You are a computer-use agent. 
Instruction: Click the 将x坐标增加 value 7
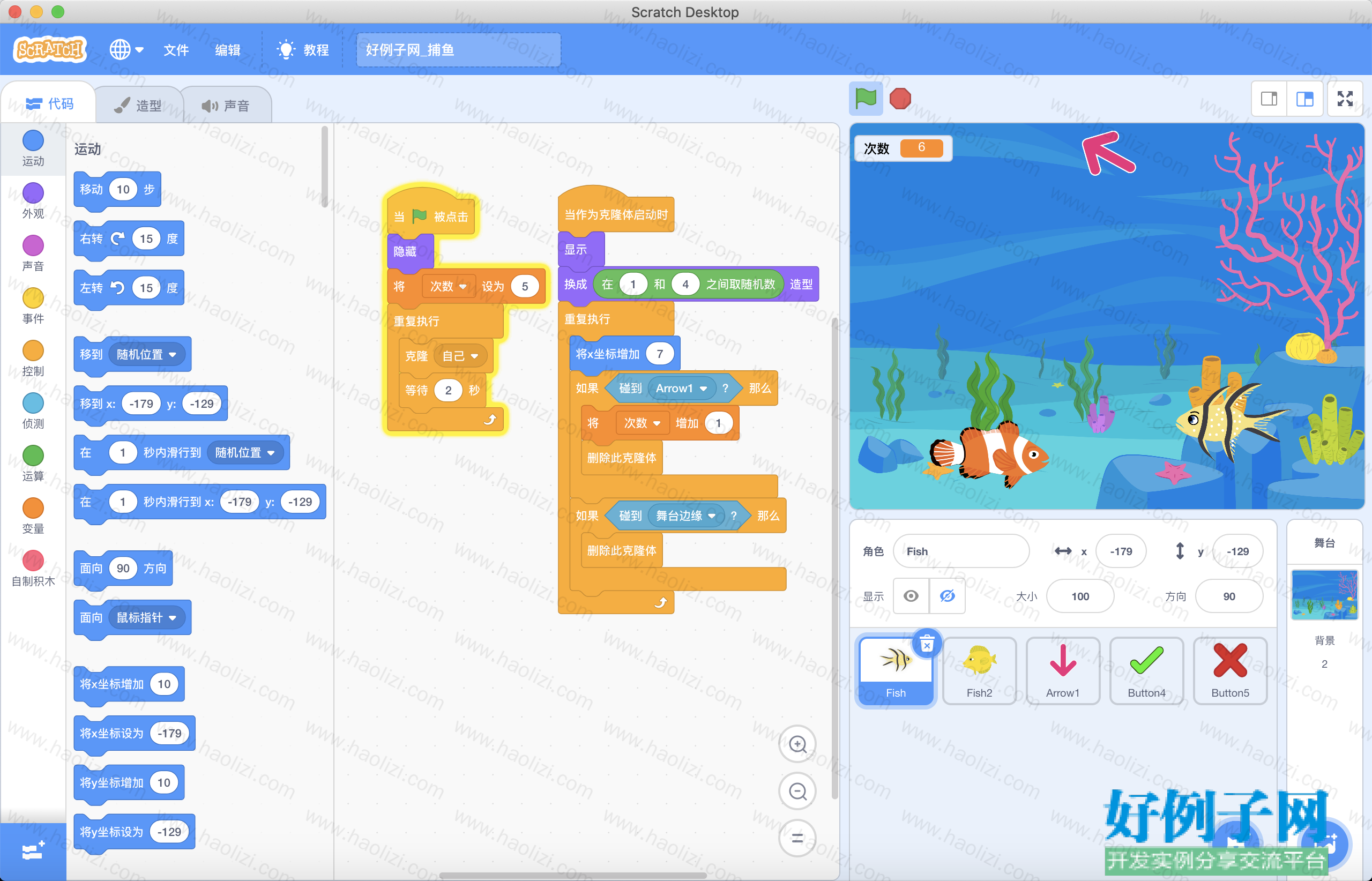pos(660,354)
